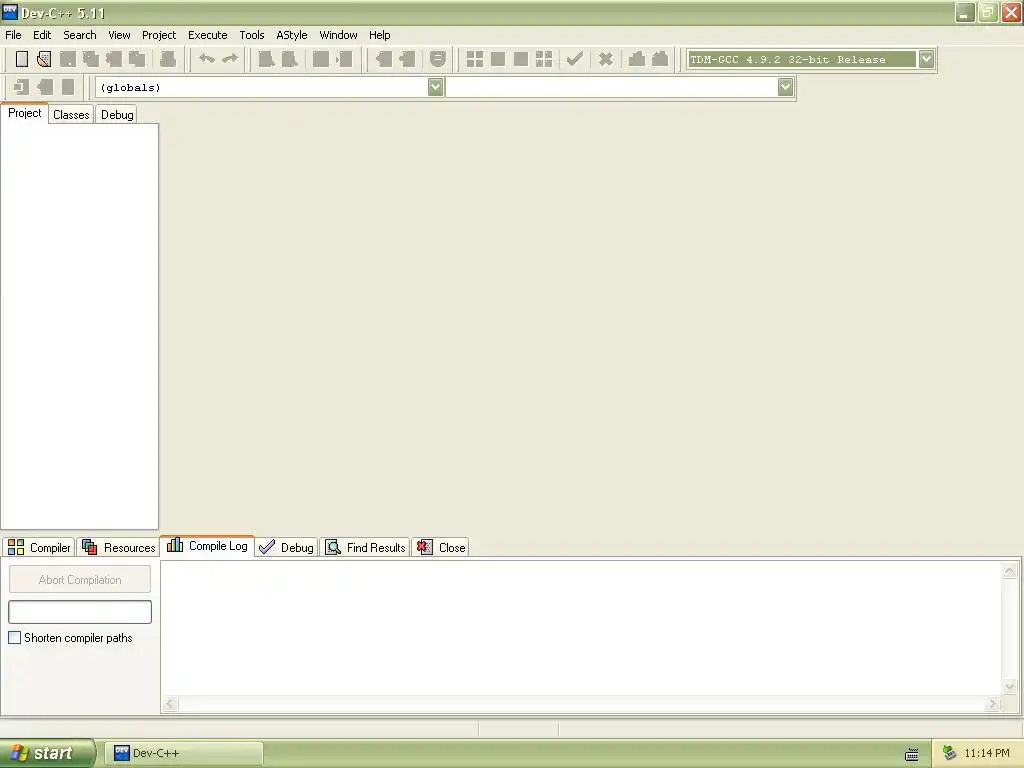Open the Execute menu
The image size is (1024, 768).
click(x=208, y=35)
